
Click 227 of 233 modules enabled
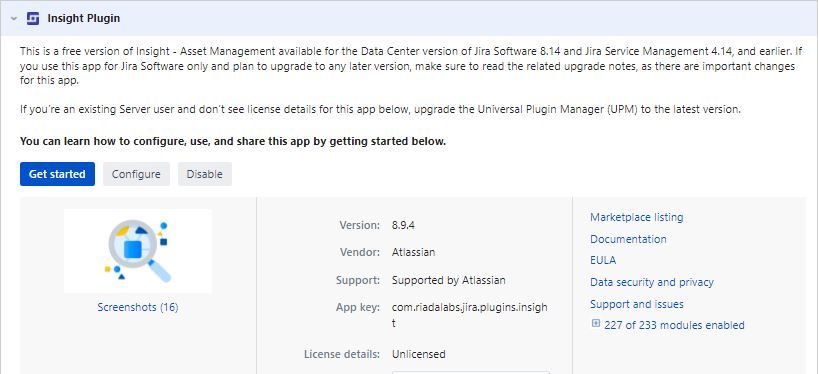tap(674, 325)
